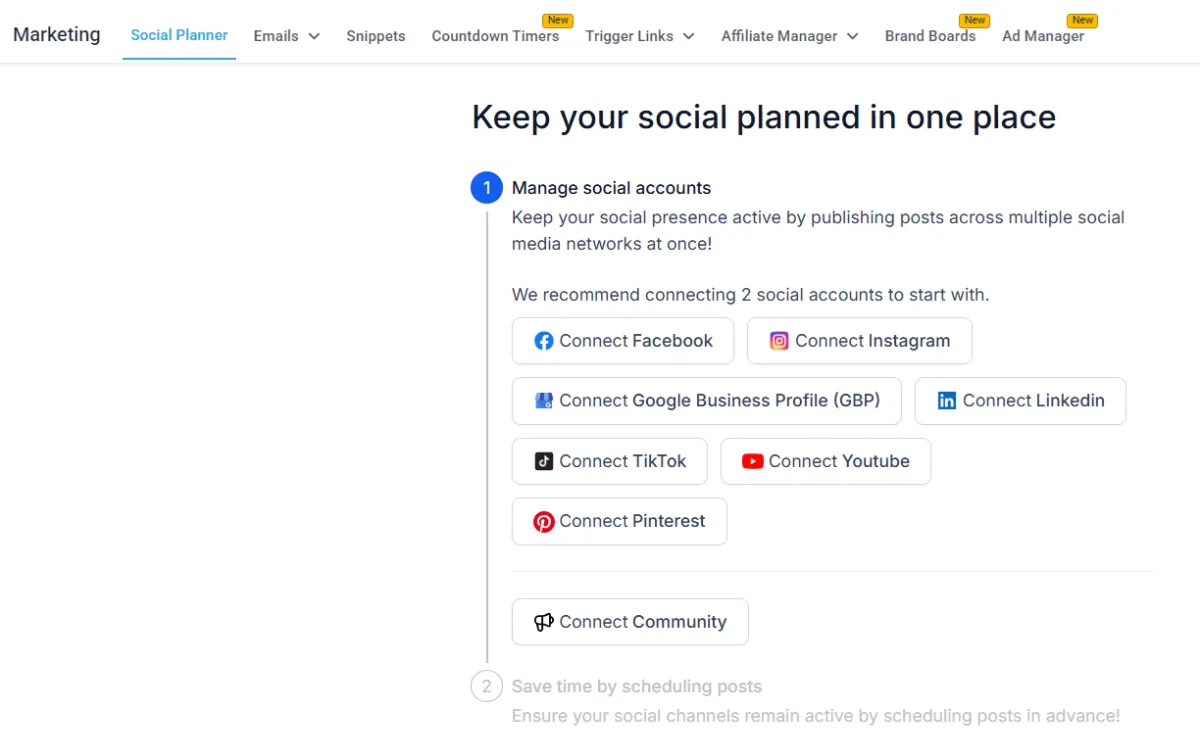The image size is (1200, 756).
Task: Click the step 1 circle marker
Action: pyautogui.click(x=487, y=188)
